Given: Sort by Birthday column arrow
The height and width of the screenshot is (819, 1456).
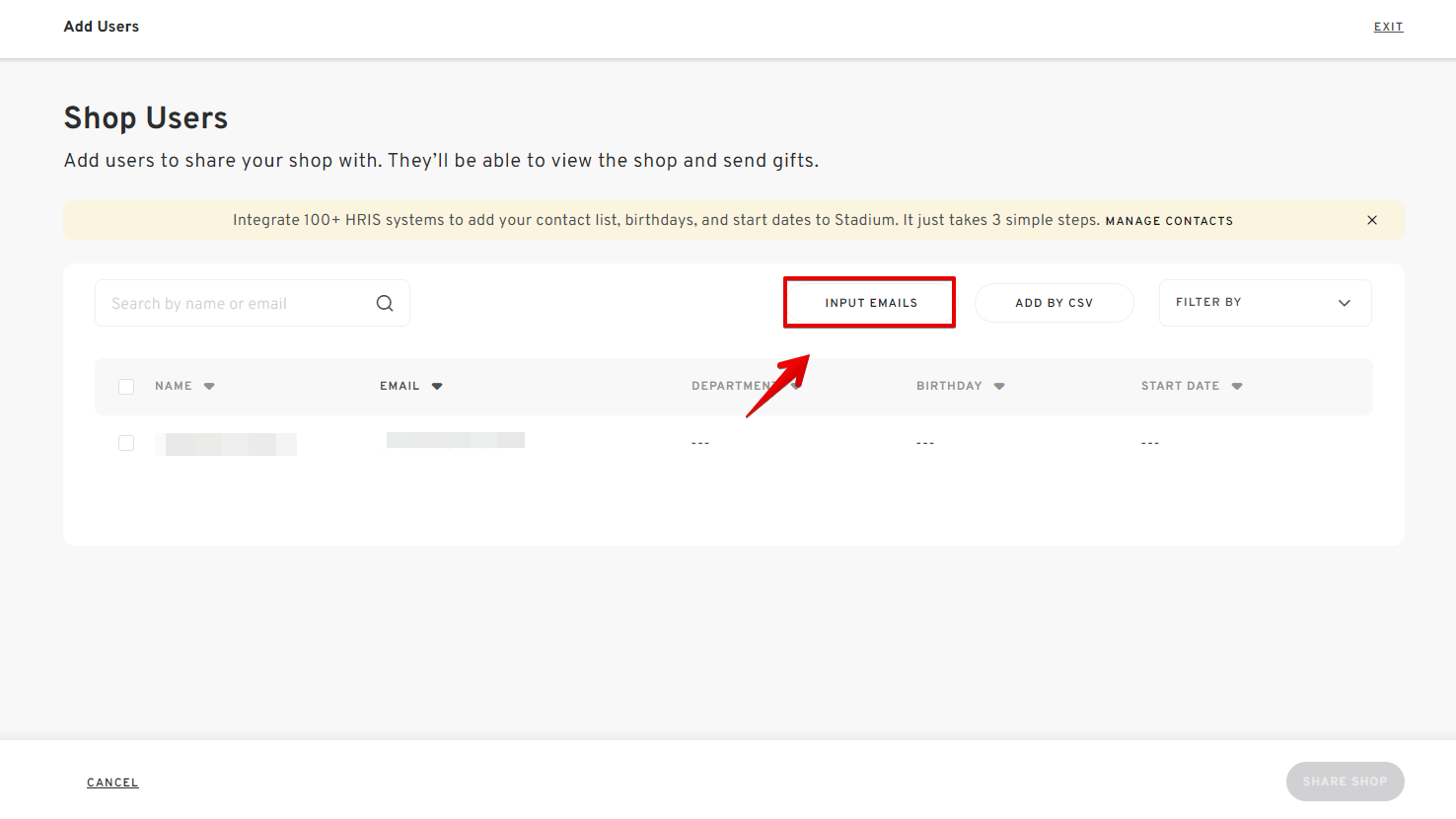Looking at the screenshot, I should point(999,387).
